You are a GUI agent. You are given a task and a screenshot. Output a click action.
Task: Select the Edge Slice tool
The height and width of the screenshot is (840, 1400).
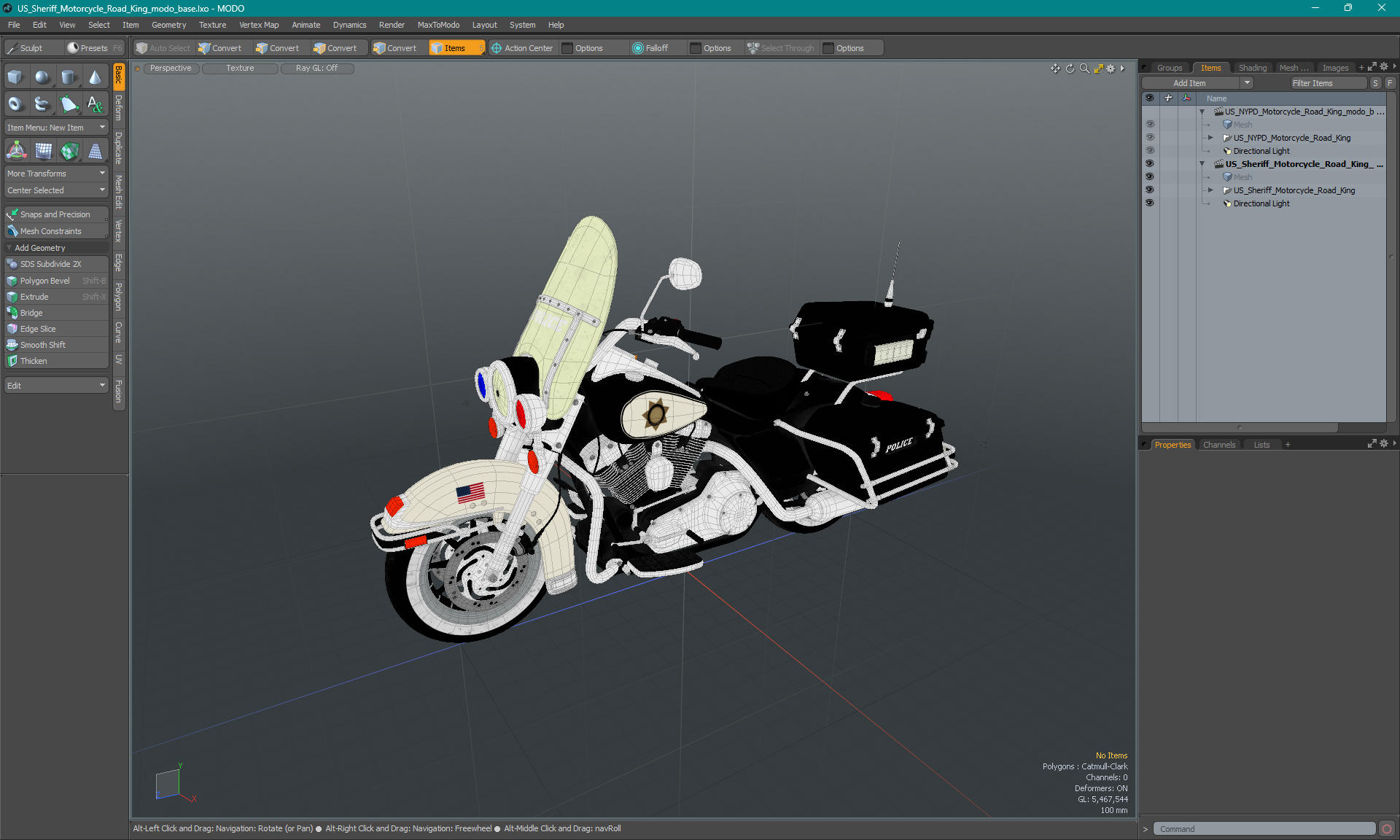tap(37, 329)
